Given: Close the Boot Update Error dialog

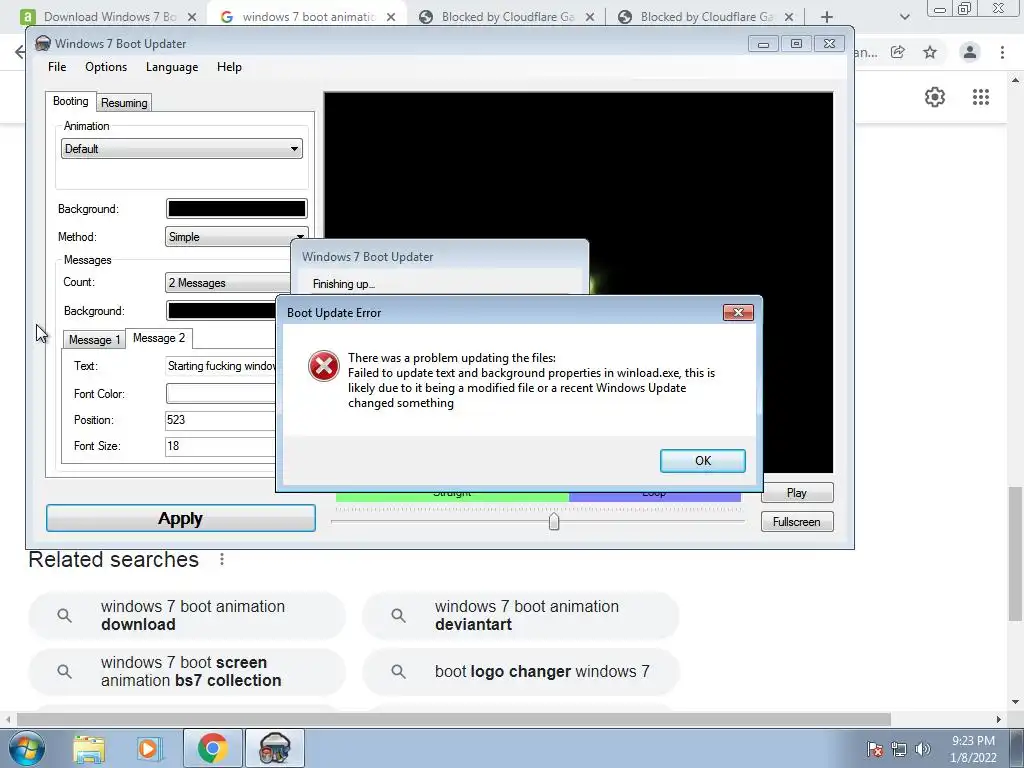Looking at the screenshot, I should pos(738,312).
